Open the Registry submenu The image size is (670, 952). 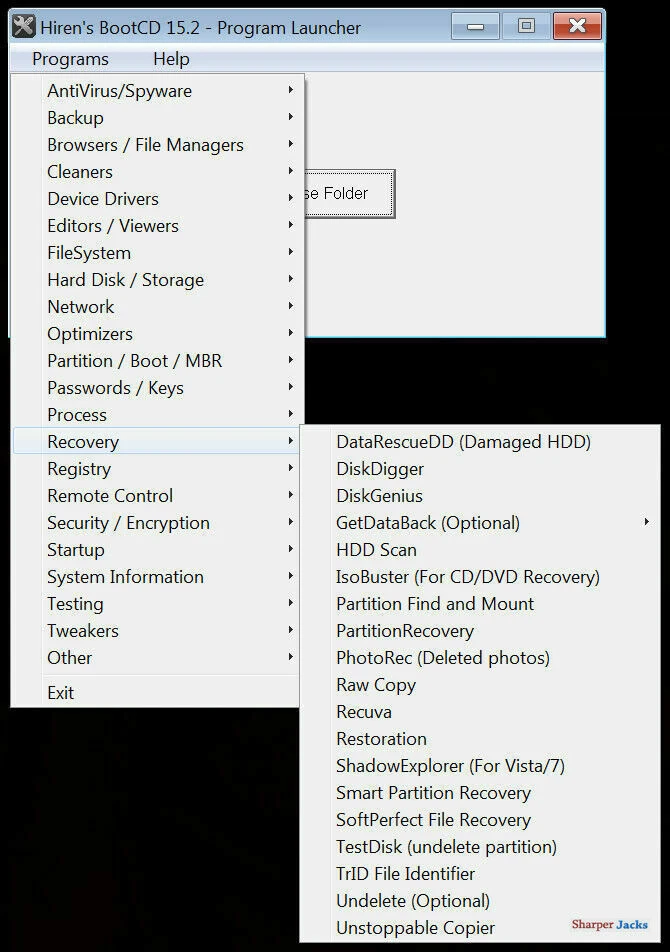(158, 469)
